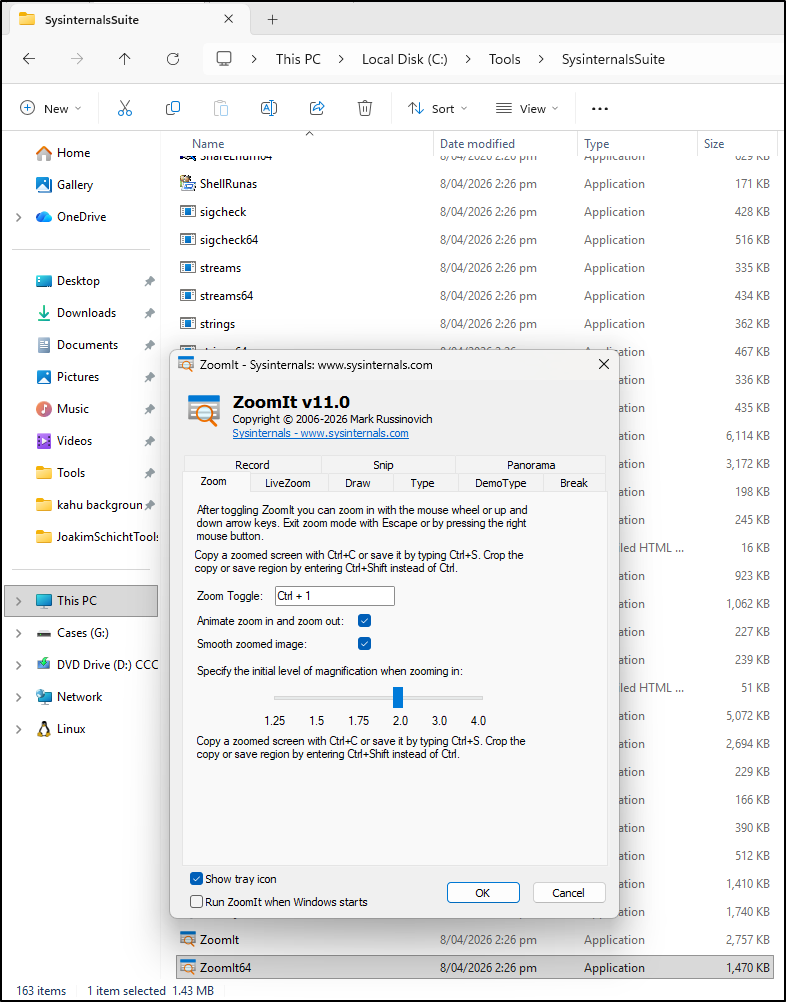Open the pinned Music folder
The height and width of the screenshot is (1002, 786).
[62, 408]
